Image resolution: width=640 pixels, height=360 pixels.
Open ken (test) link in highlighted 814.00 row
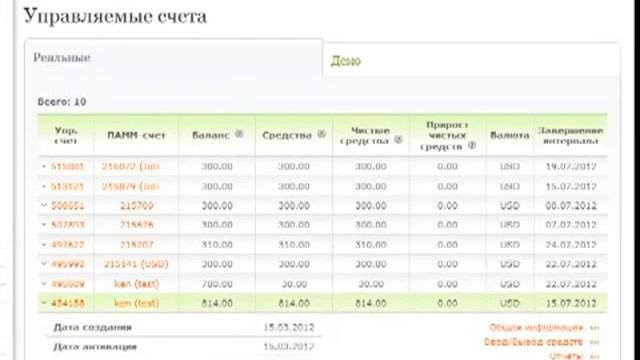tap(136, 304)
